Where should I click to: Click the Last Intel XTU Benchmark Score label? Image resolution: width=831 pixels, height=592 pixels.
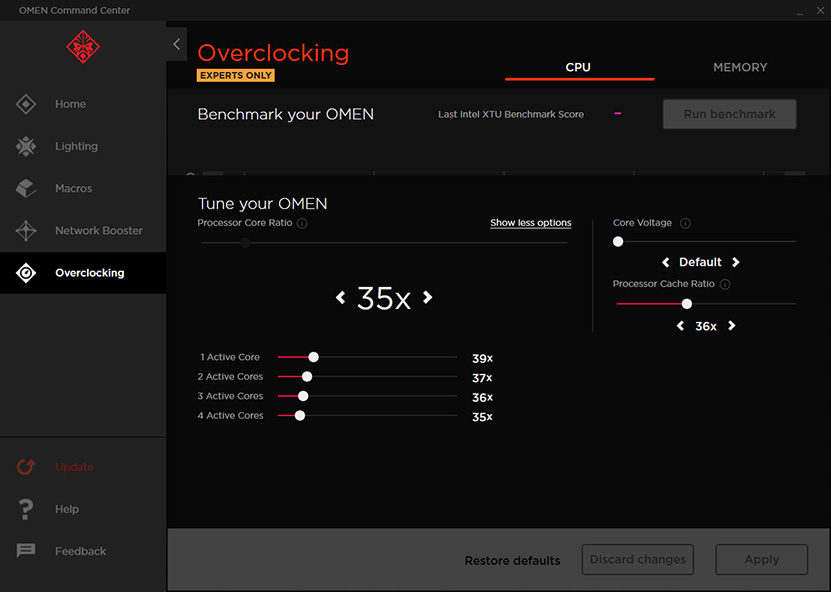pyautogui.click(x=511, y=114)
